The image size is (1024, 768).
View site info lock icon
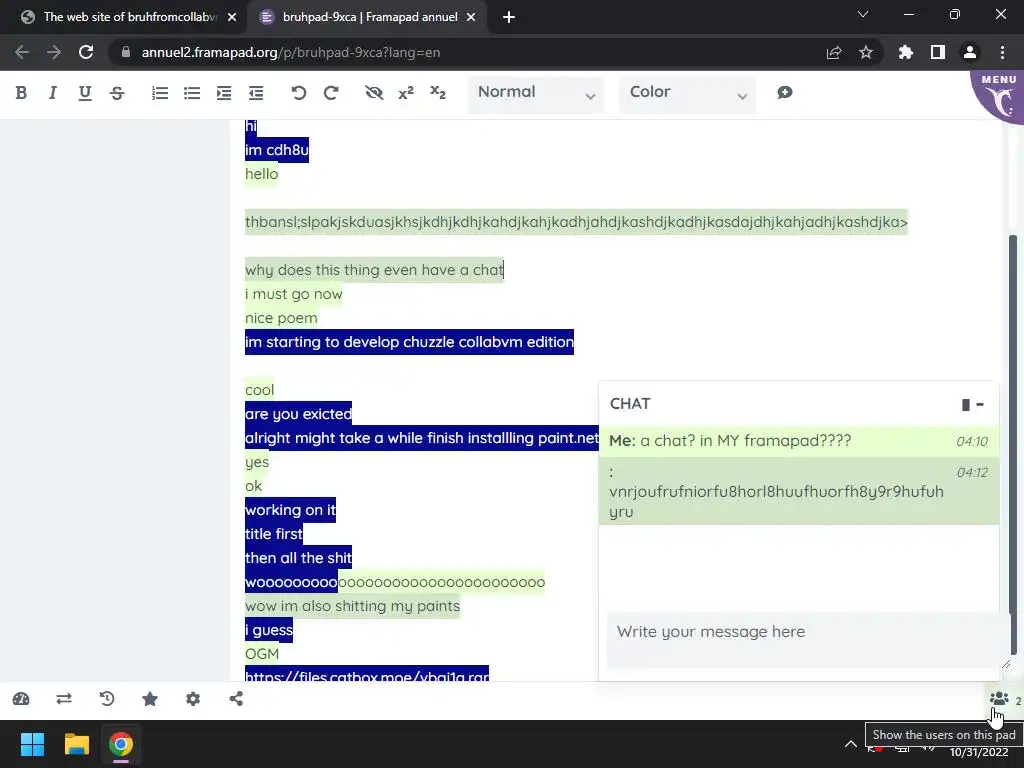[x=125, y=52]
